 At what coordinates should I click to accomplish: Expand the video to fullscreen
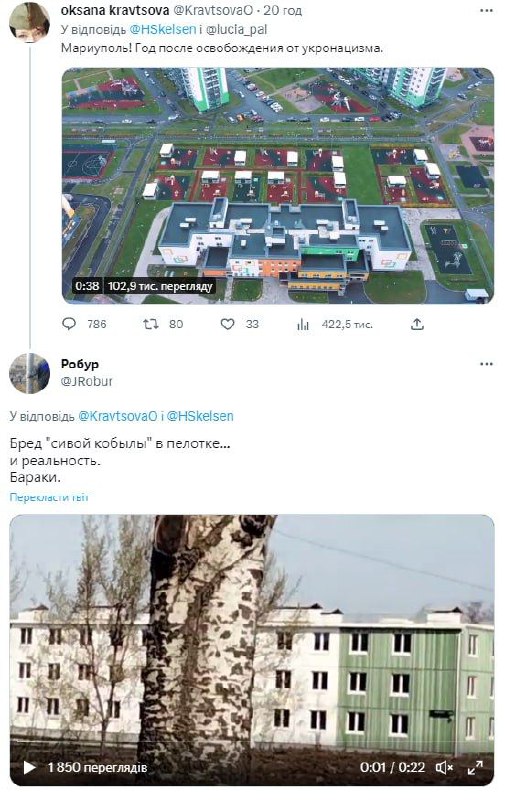point(475,767)
